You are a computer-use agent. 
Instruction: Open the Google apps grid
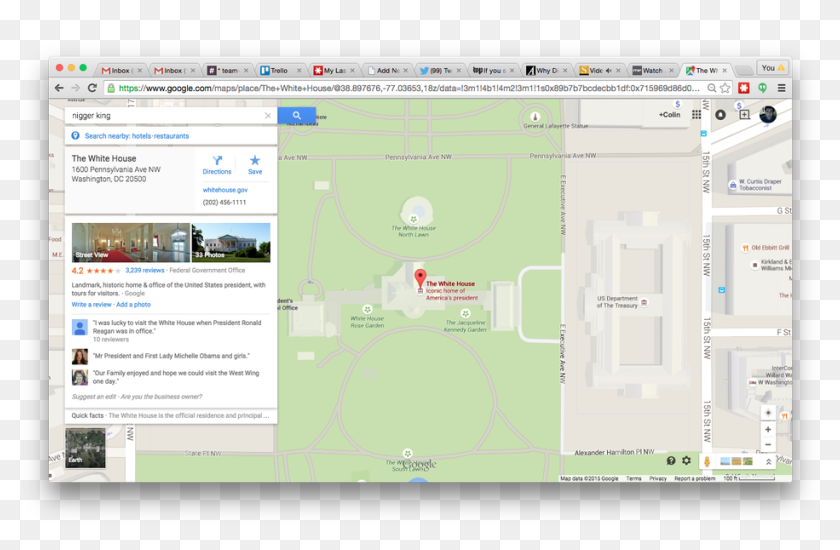pyautogui.click(x=696, y=115)
